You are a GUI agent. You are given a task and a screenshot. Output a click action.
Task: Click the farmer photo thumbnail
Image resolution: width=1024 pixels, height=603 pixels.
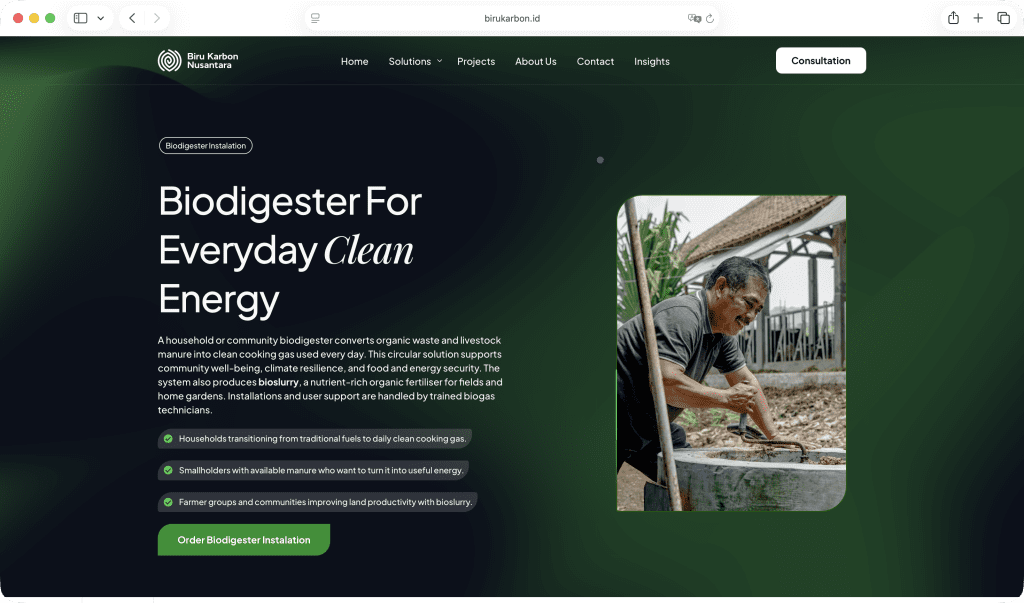(x=731, y=353)
